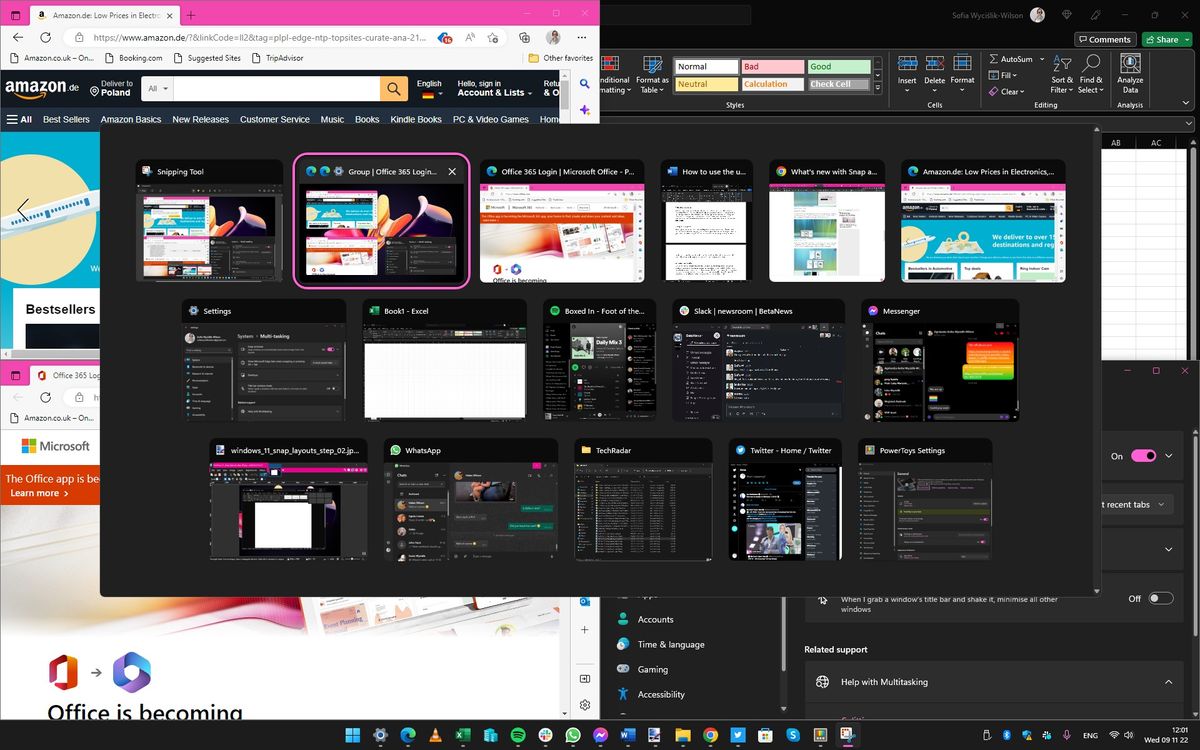
Task: Open Books from the Amazon navigation bar
Action: 367,119
